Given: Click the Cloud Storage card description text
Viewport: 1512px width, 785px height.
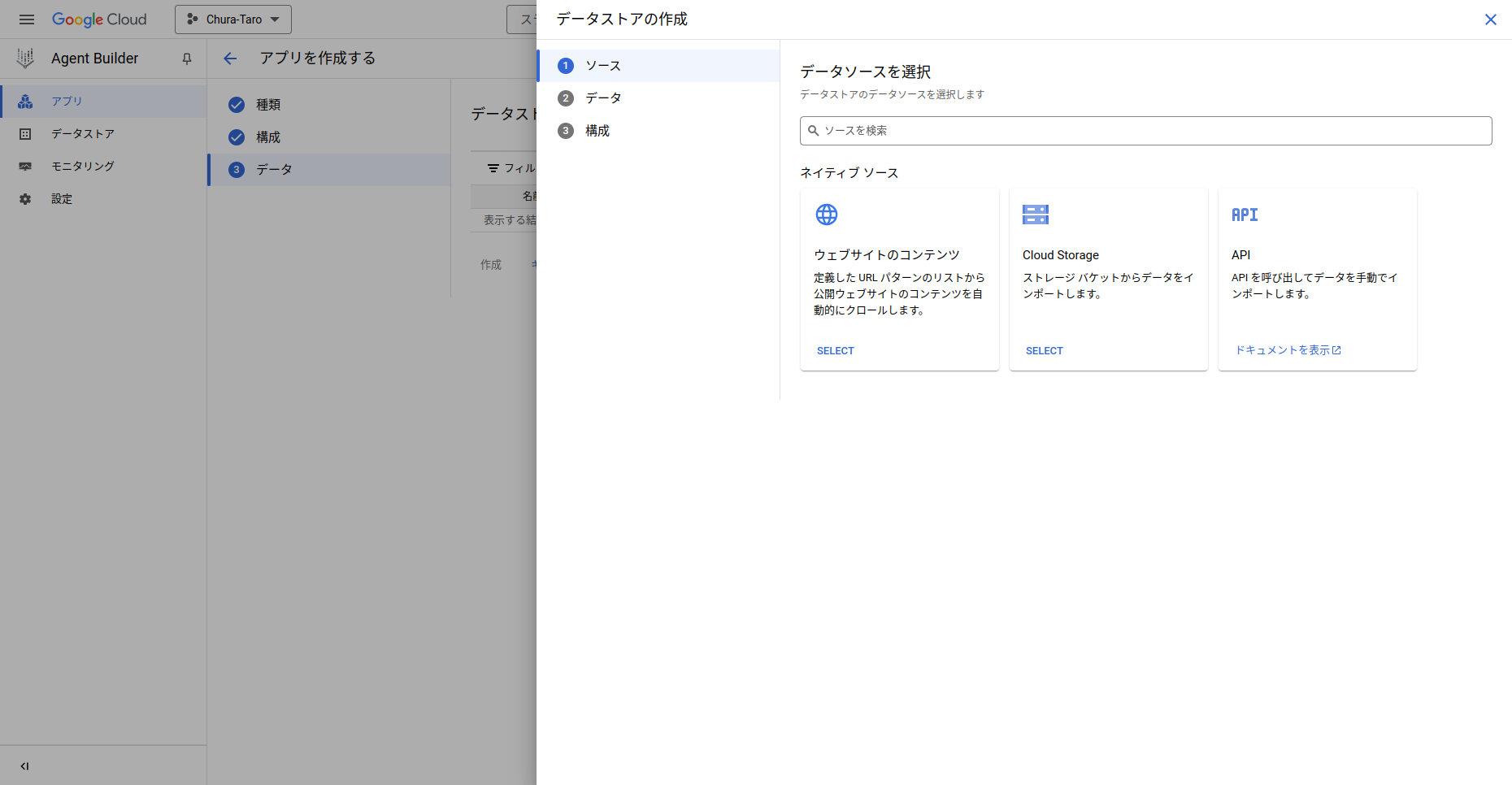Looking at the screenshot, I should pos(1108,286).
